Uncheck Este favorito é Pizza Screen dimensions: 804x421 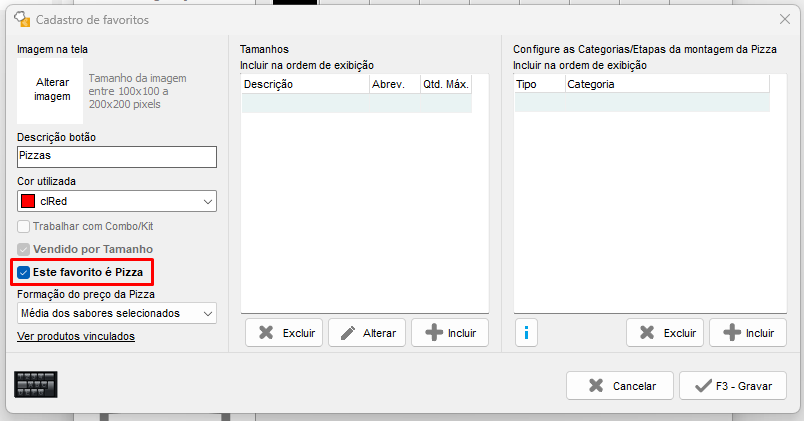click(24, 272)
